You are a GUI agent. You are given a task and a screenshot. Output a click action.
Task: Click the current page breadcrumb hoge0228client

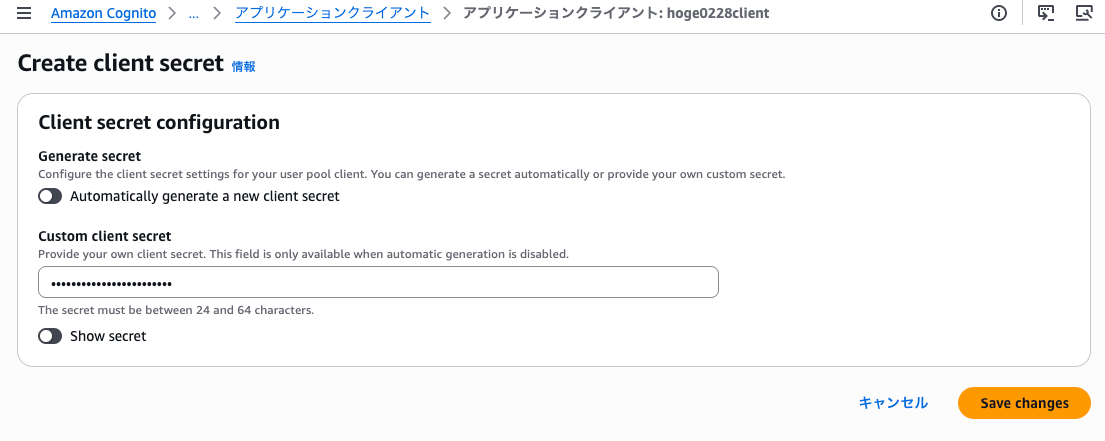pos(616,14)
